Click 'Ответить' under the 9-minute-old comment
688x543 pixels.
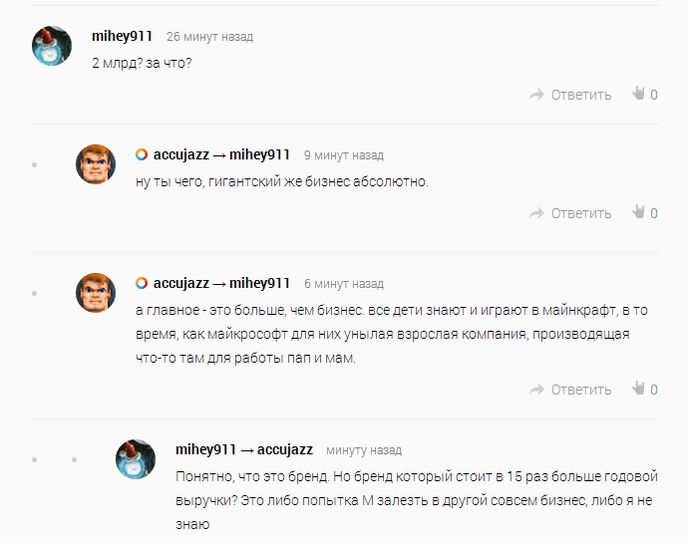[581, 213]
